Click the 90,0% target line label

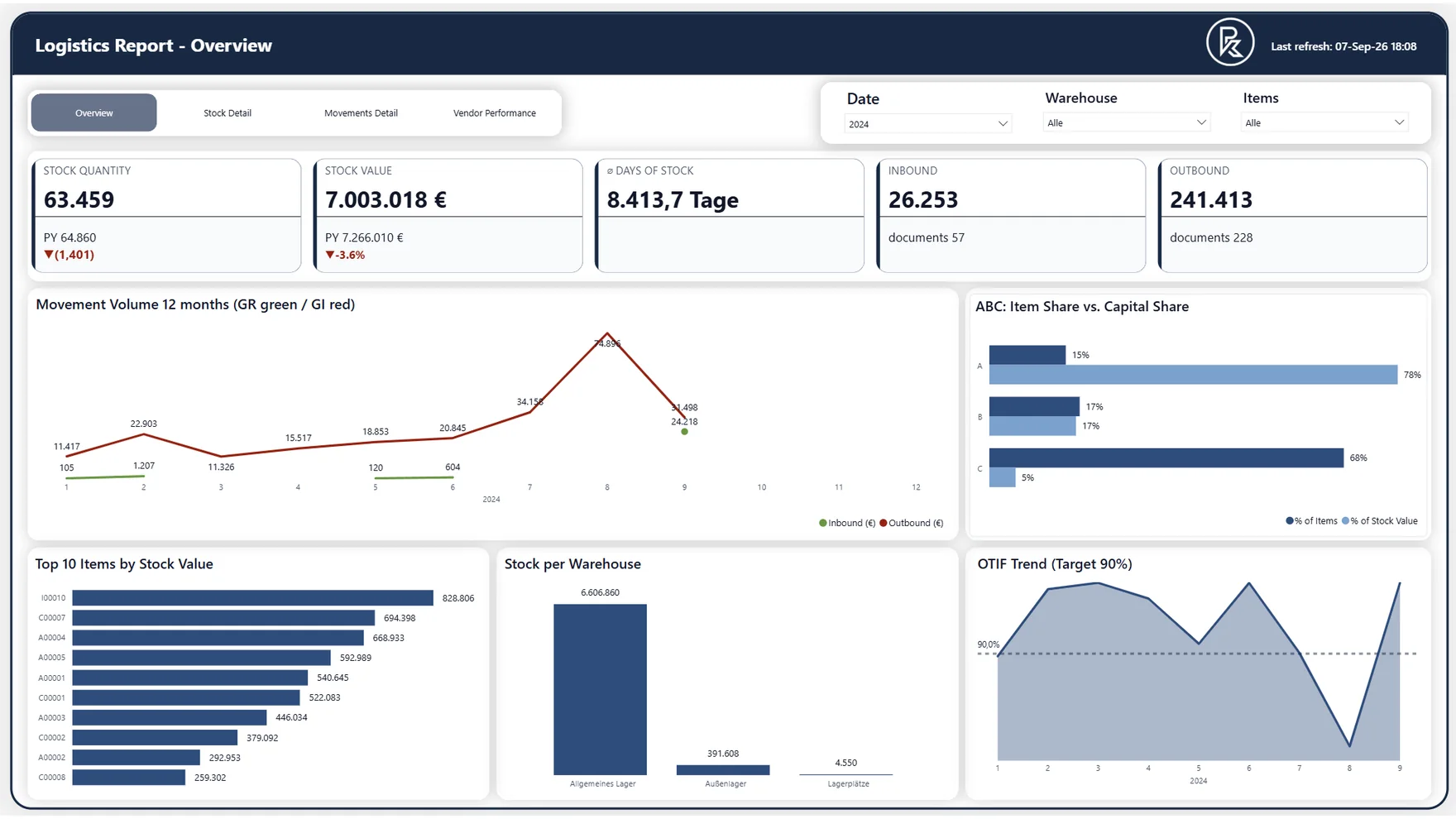pyautogui.click(x=989, y=644)
